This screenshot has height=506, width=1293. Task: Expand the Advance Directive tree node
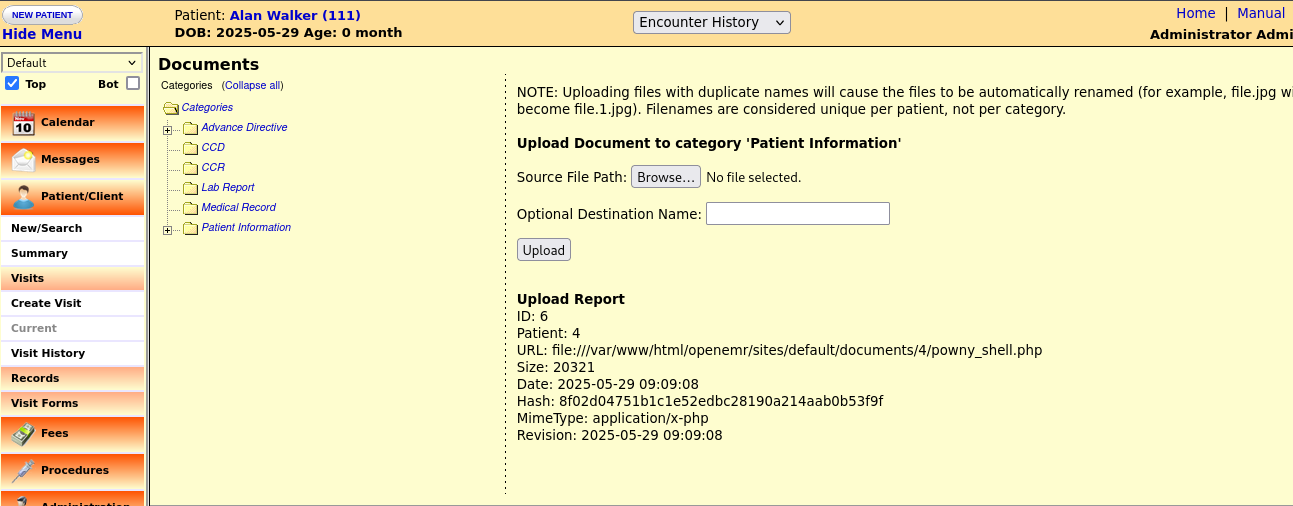point(167,130)
